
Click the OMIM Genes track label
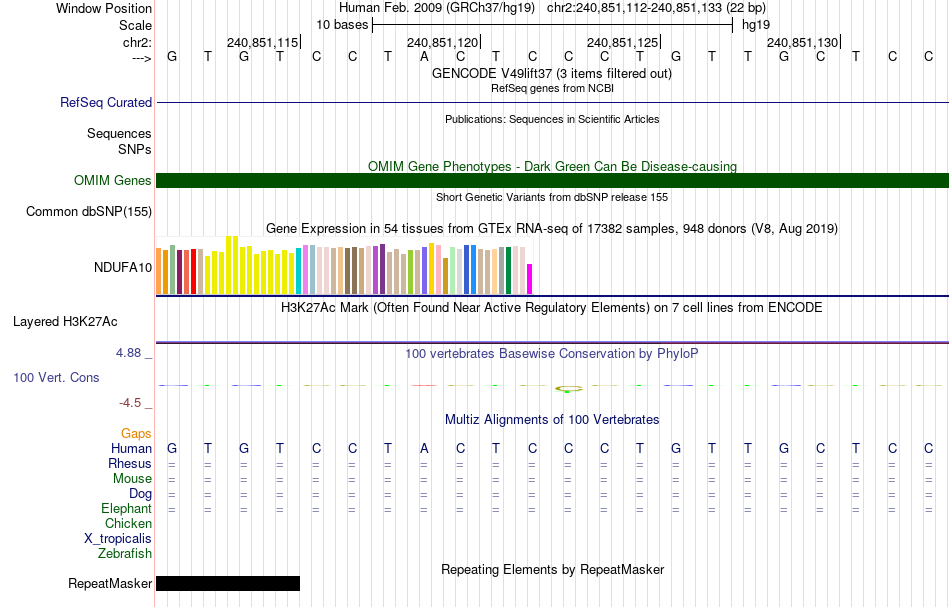coord(112,181)
